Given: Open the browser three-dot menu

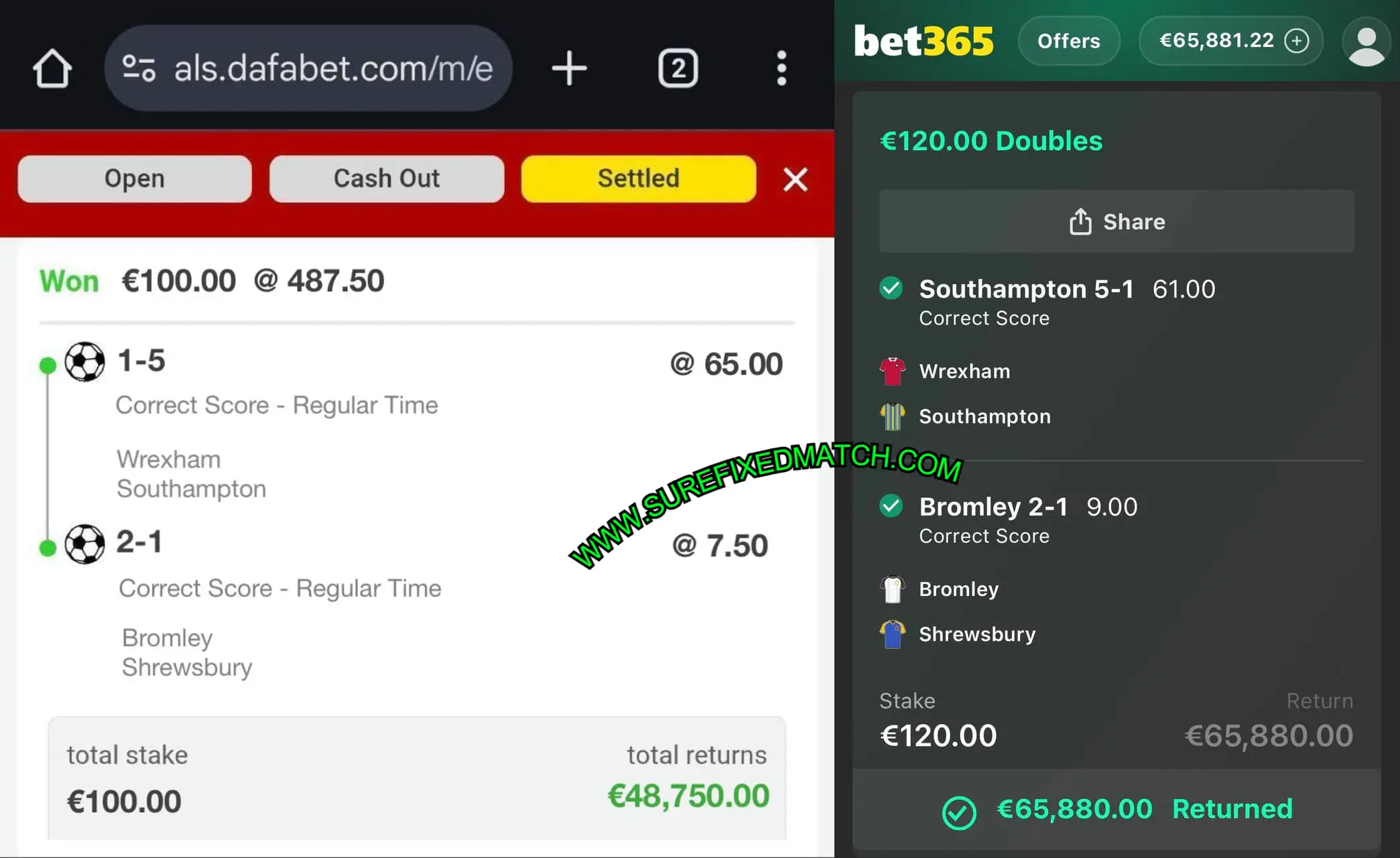Looking at the screenshot, I should pos(781,68).
